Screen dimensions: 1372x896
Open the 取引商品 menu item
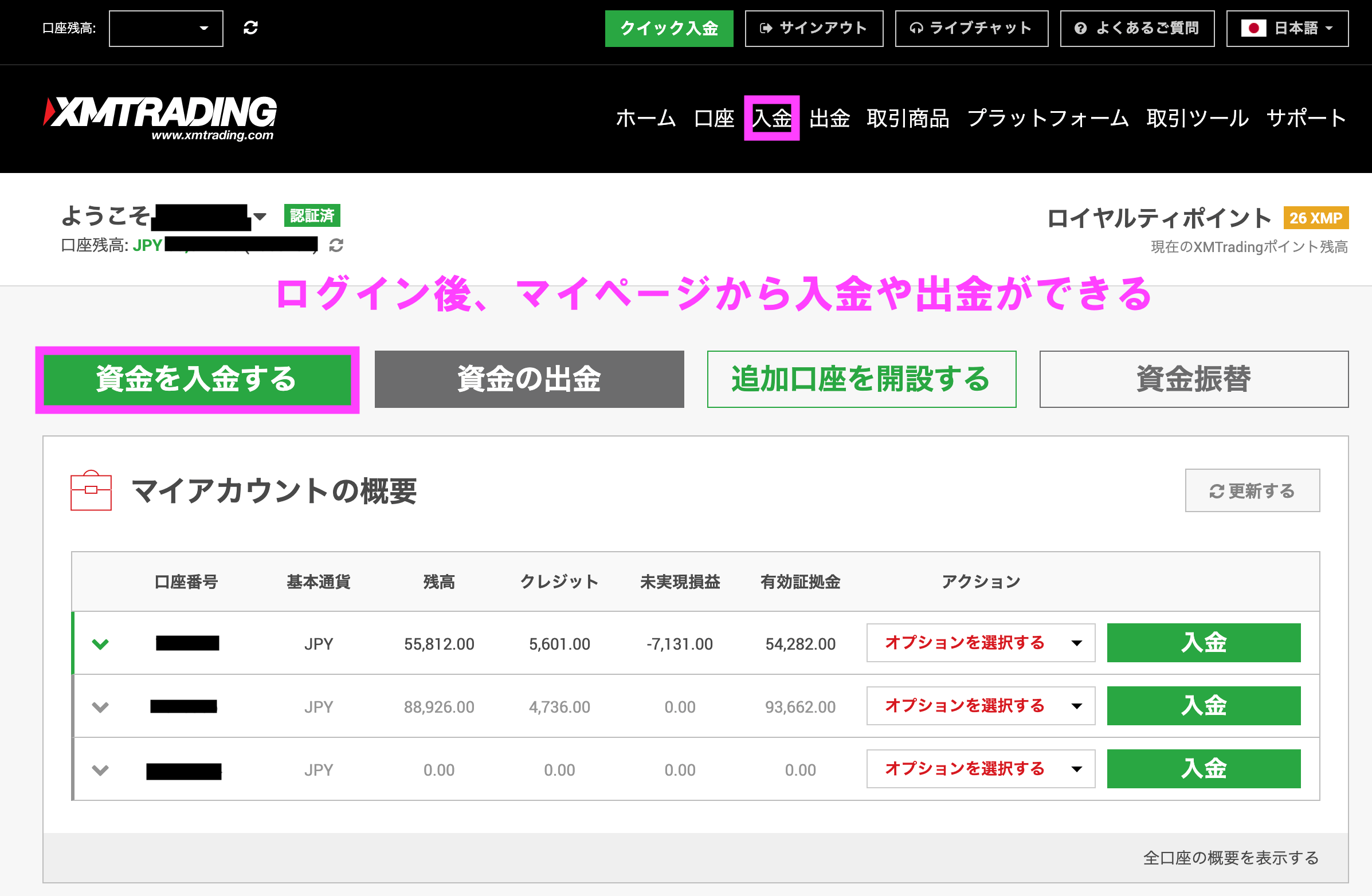pyautogui.click(x=908, y=118)
